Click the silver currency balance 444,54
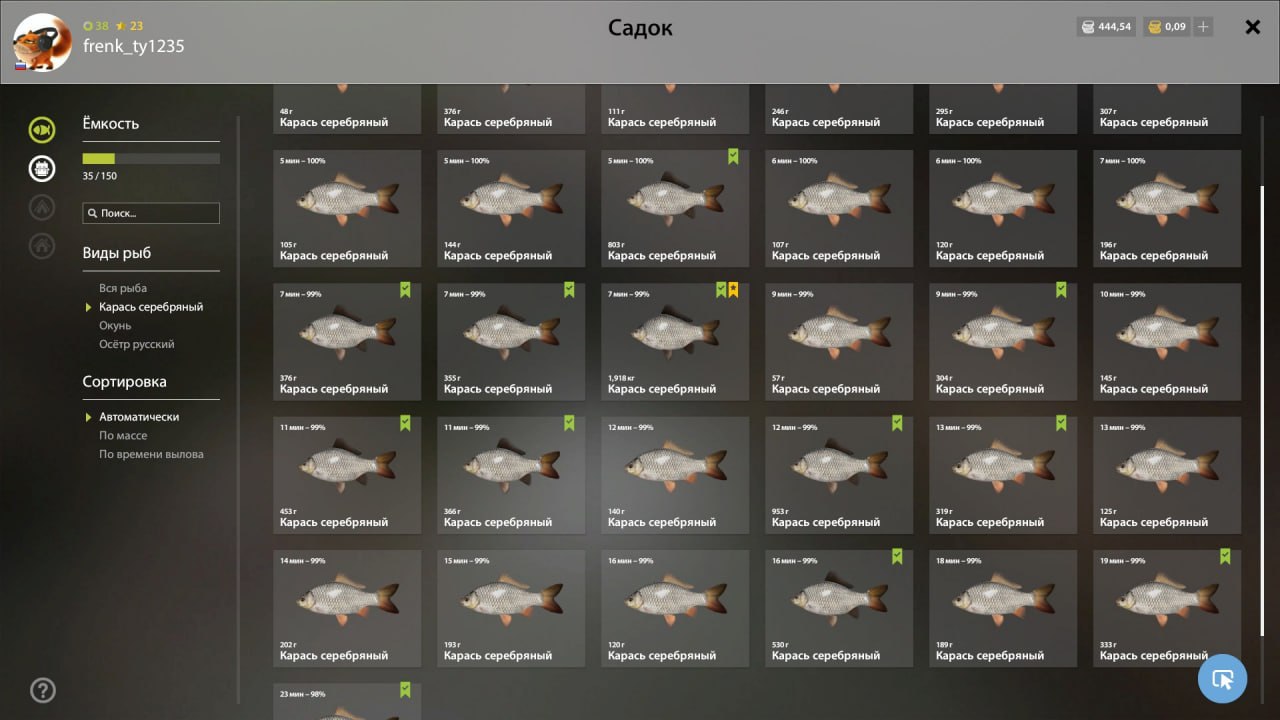This screenshot has height=720, width=1280. click(1106, 27)
